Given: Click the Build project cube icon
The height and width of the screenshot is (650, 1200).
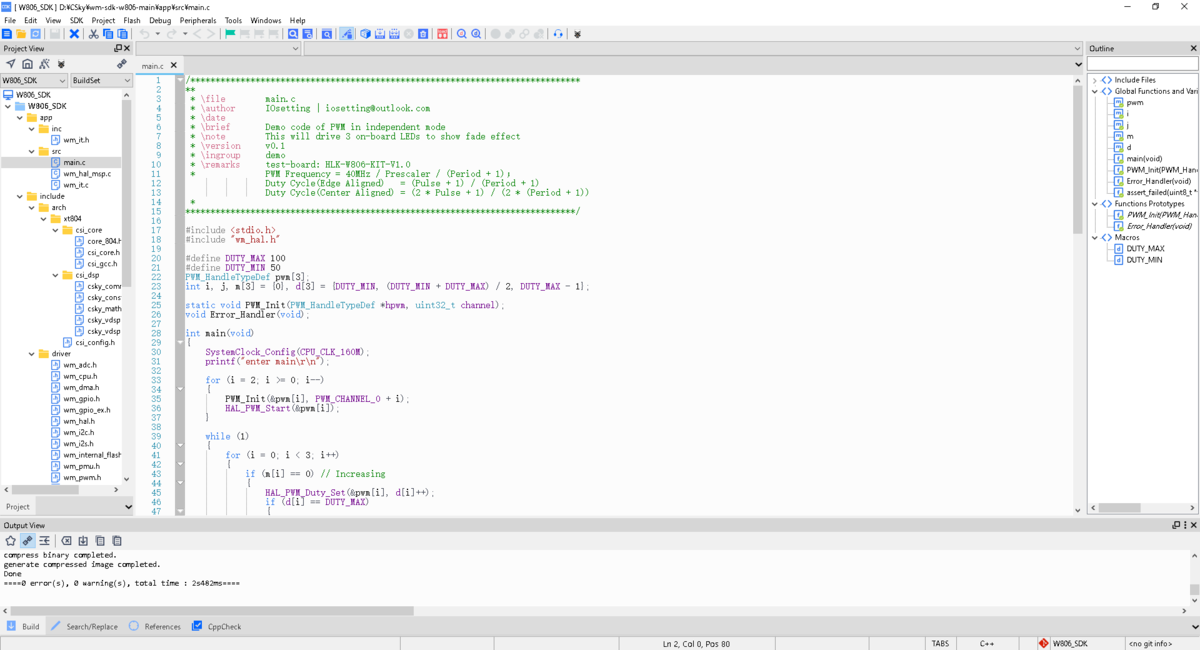Looking at the screenshot, I should (x=365, y=34).
